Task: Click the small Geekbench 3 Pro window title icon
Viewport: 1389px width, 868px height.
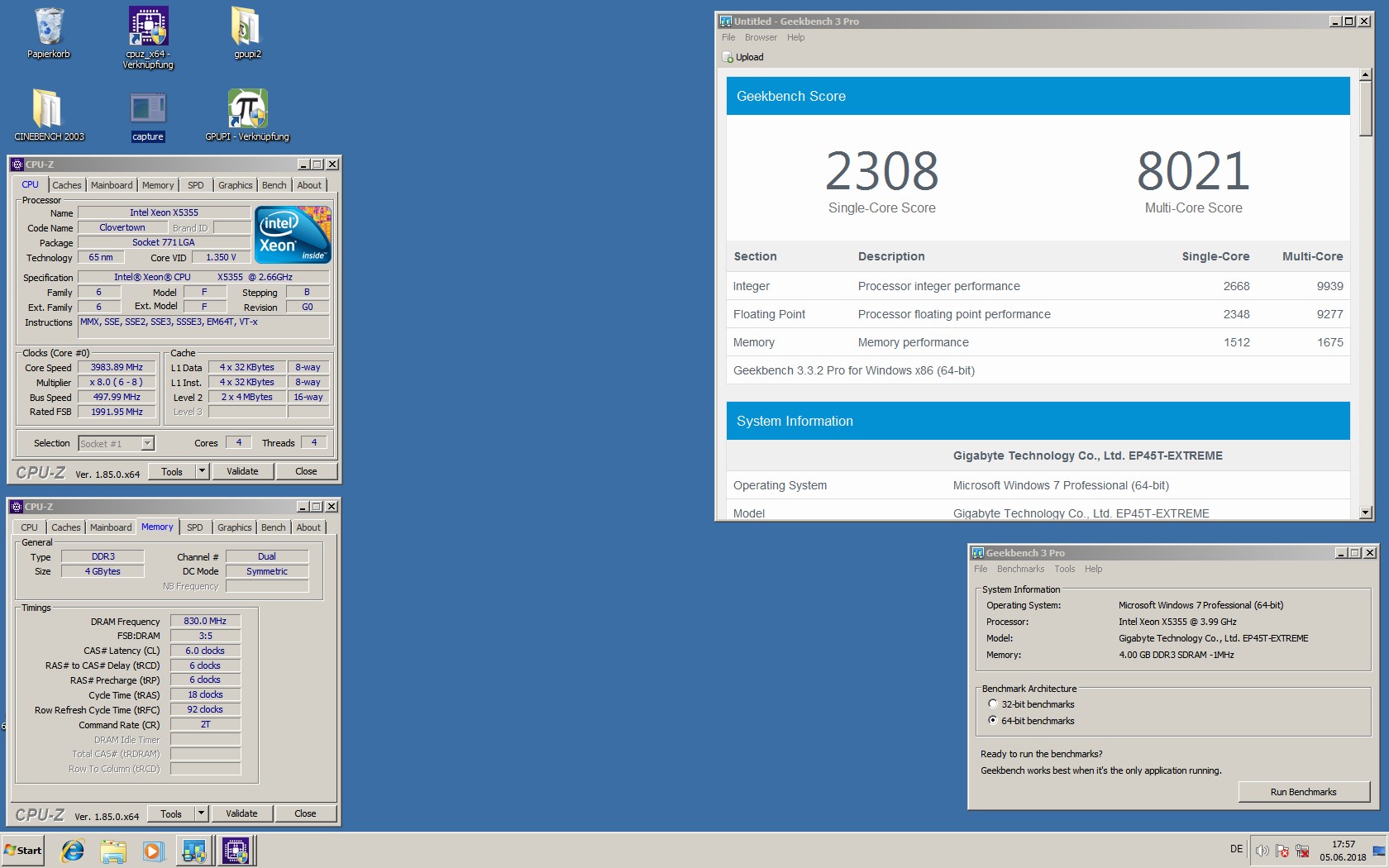Action: [x=977, y=553]
